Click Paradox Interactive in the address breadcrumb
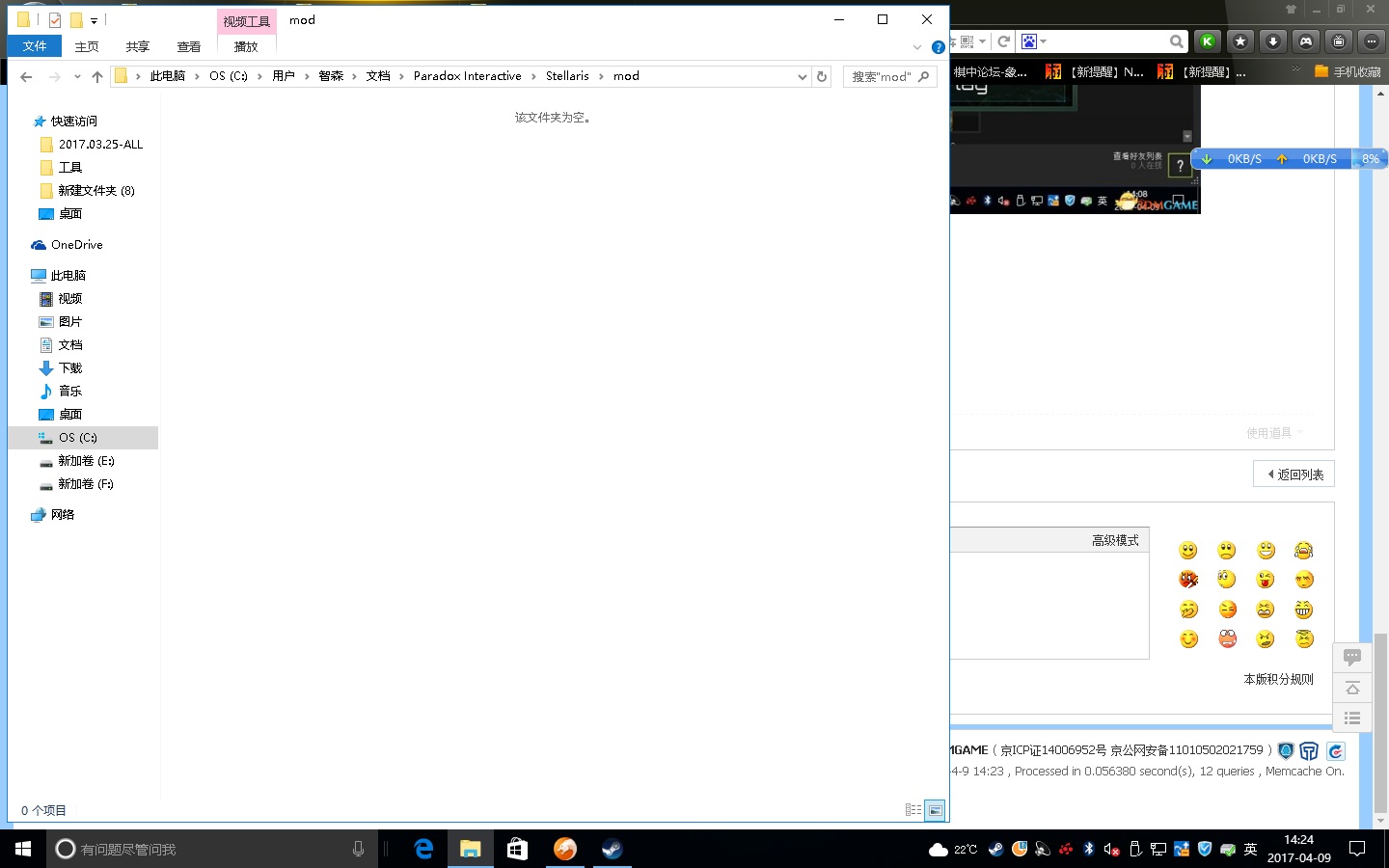 point(468,76)
